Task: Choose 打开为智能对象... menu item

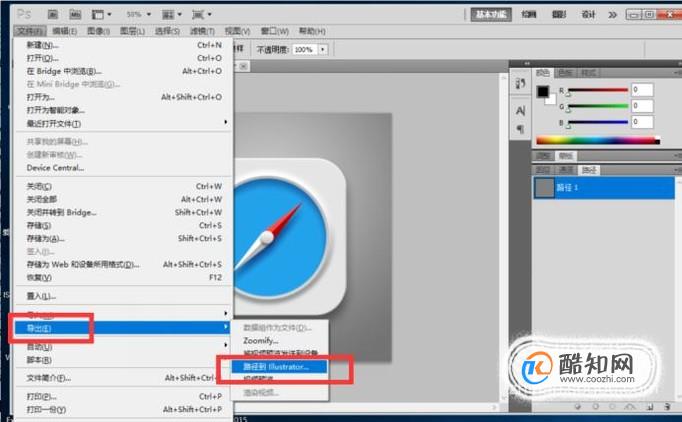Action: coord(124,110)
